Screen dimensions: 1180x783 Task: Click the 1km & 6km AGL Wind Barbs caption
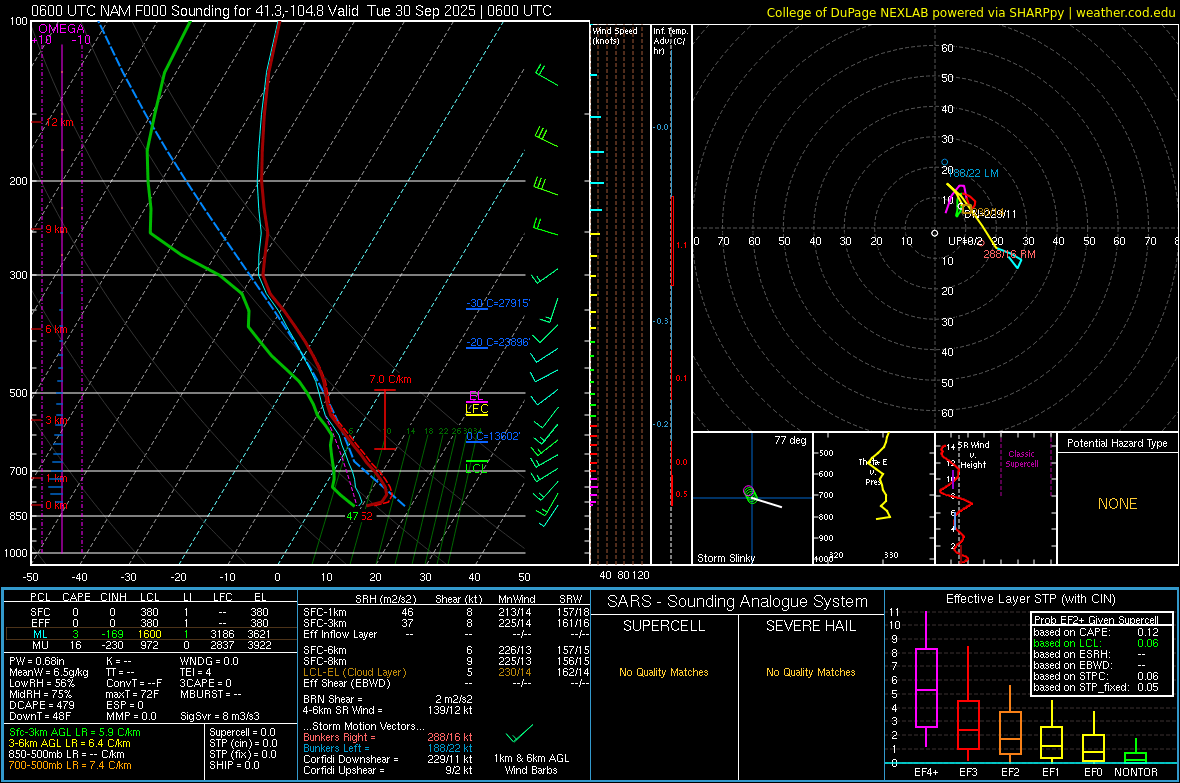(531, 764)
